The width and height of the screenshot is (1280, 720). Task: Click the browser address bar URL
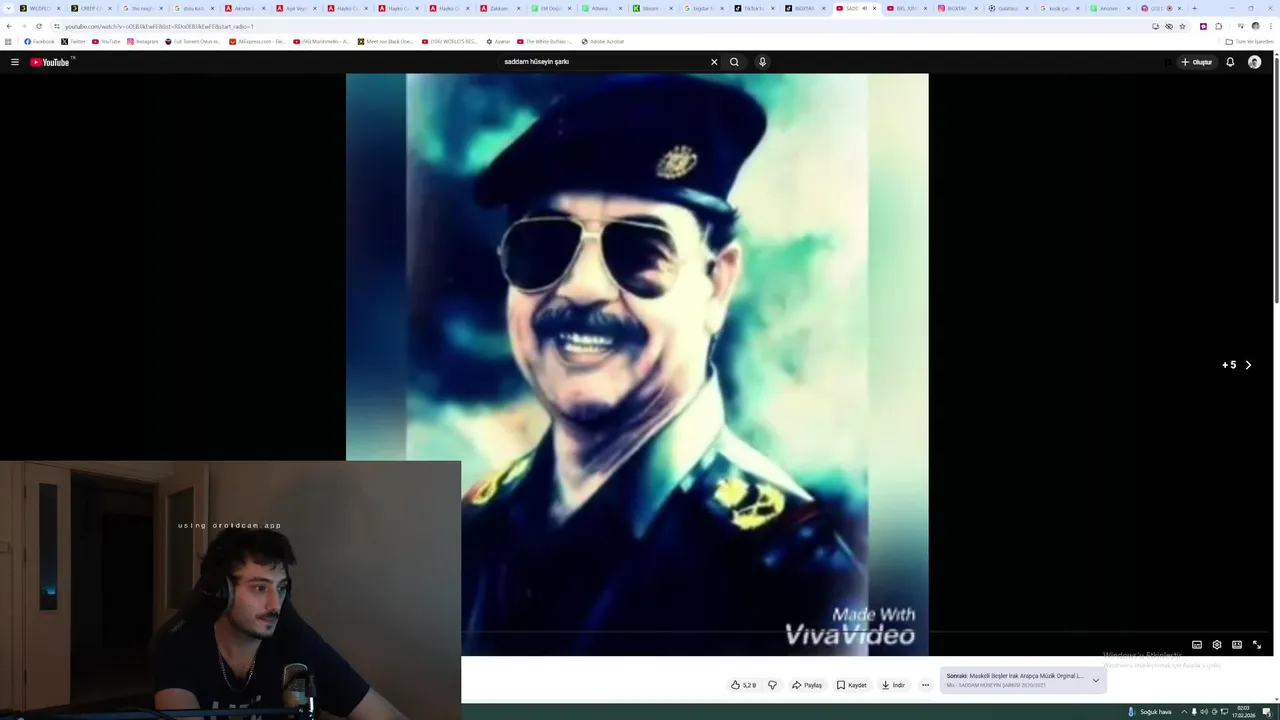[x=160, y=26]
